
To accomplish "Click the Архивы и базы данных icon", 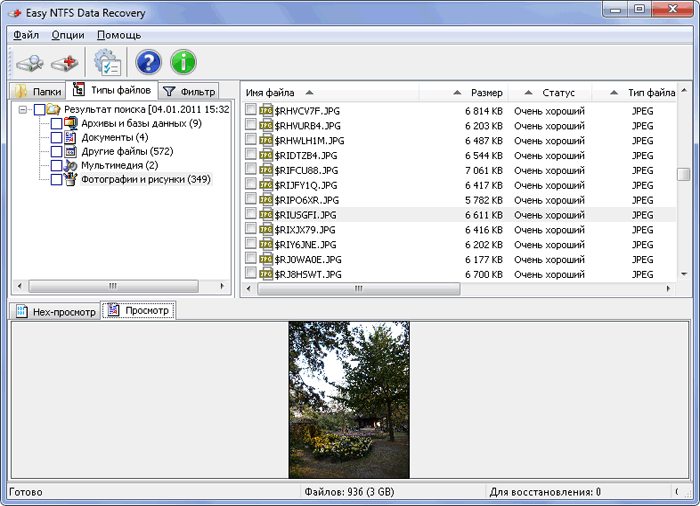I will 71,123.
